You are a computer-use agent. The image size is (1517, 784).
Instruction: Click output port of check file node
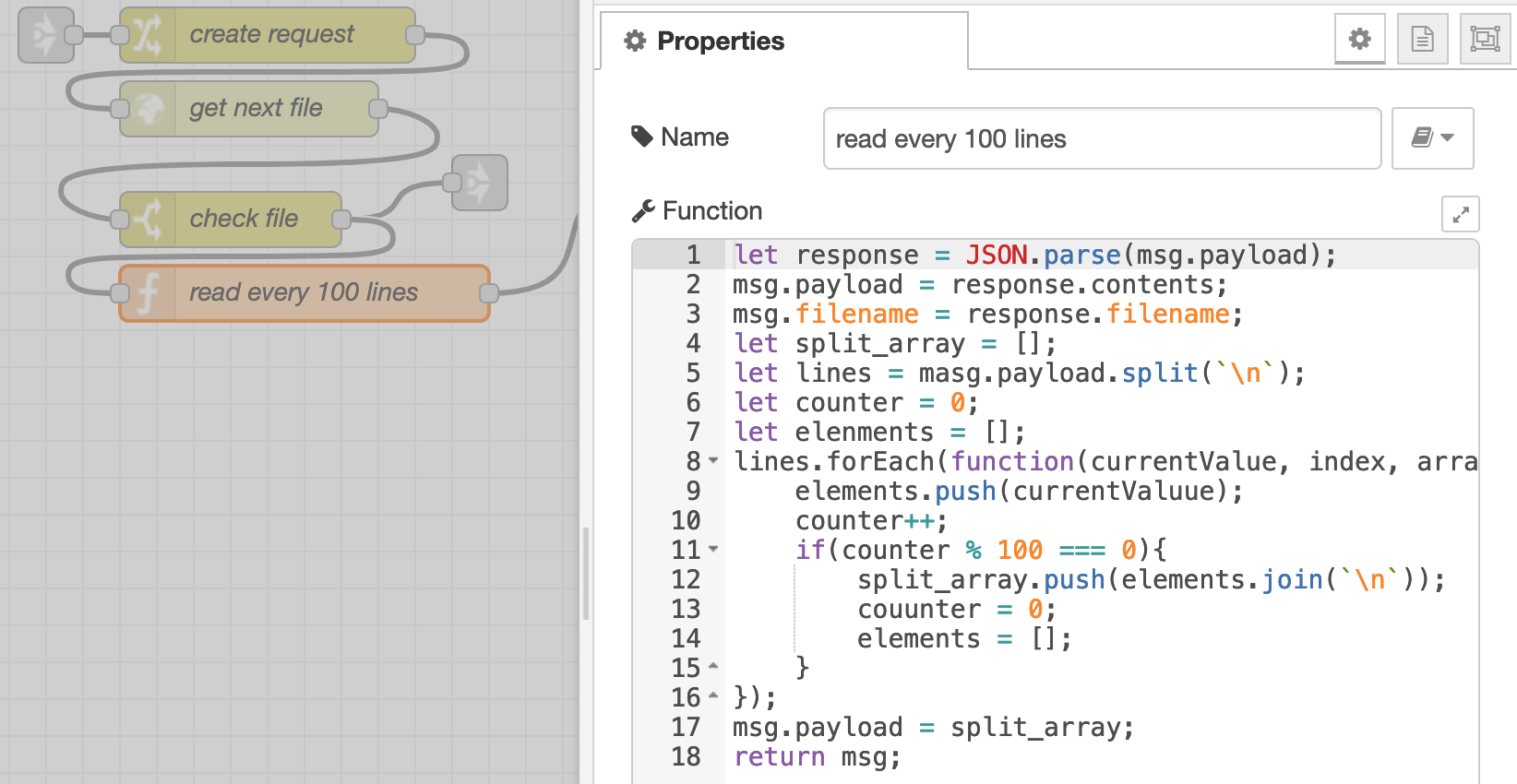[x=341, y=220]
